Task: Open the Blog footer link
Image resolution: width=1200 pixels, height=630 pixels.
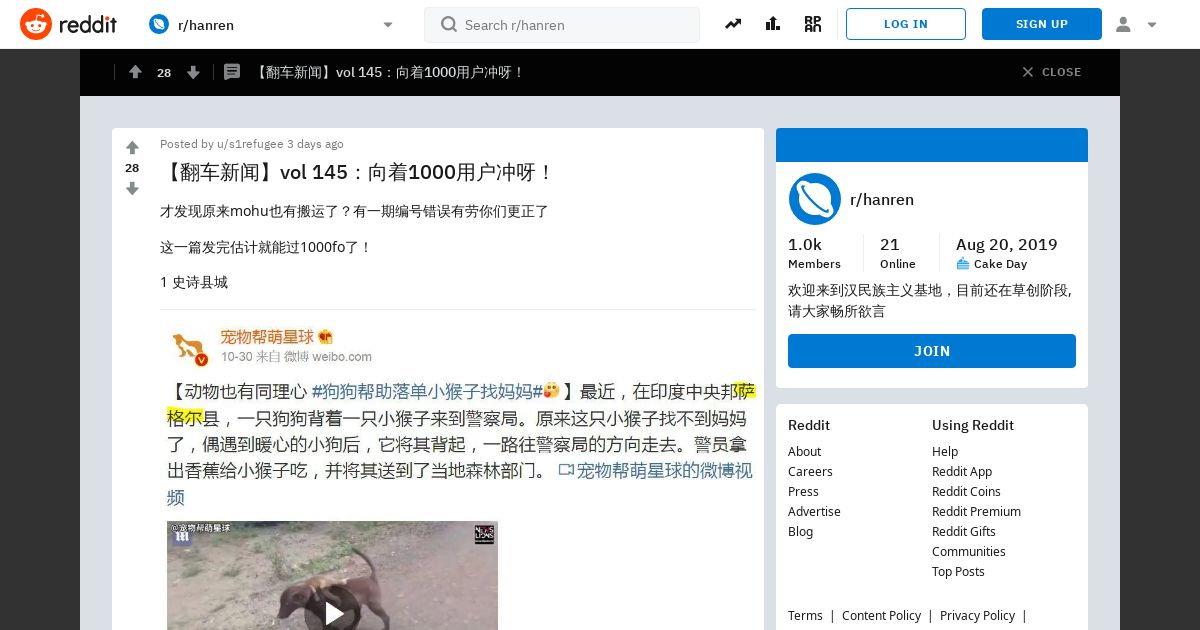Action: (x=800, y=532)
